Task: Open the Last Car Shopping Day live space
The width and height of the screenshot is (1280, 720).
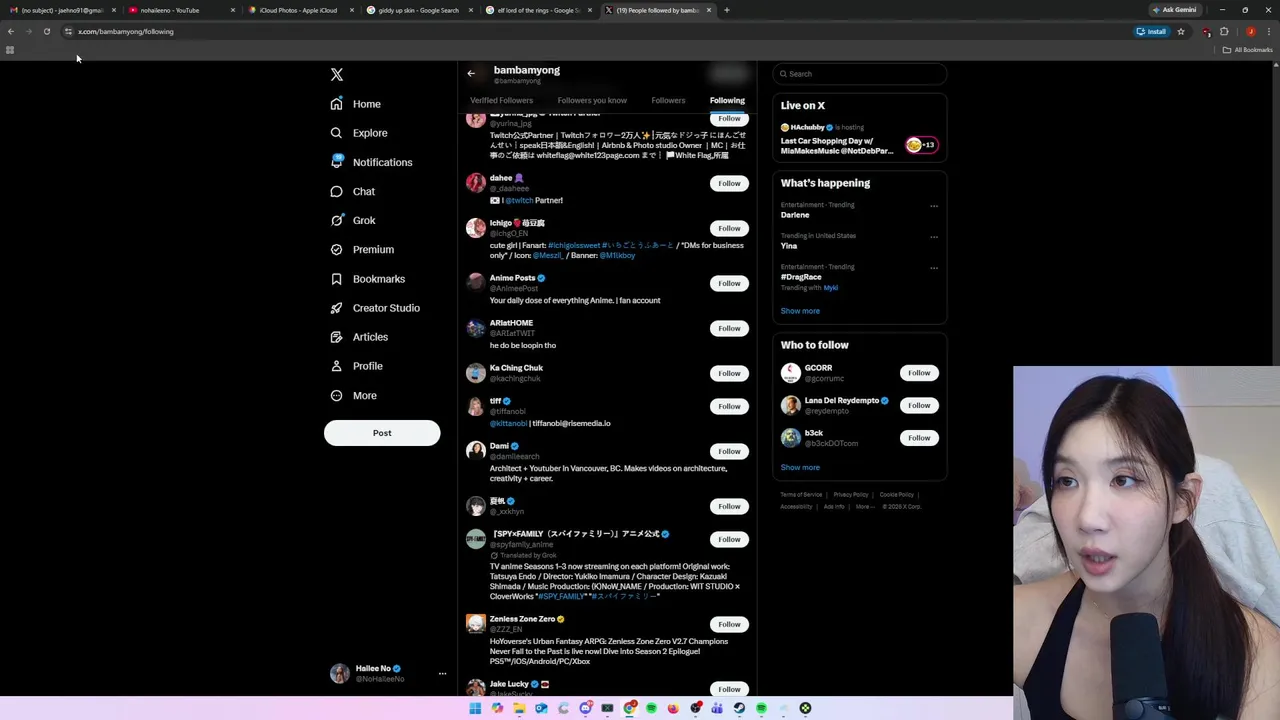Action: pyautogui.click(x=859, y=139)
